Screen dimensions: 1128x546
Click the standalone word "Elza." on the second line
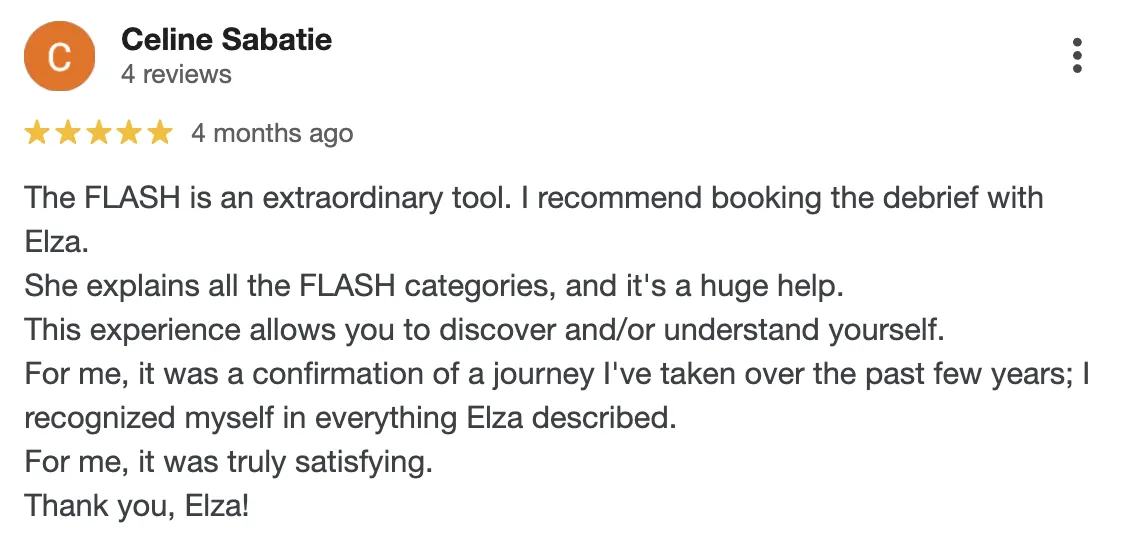56,242
